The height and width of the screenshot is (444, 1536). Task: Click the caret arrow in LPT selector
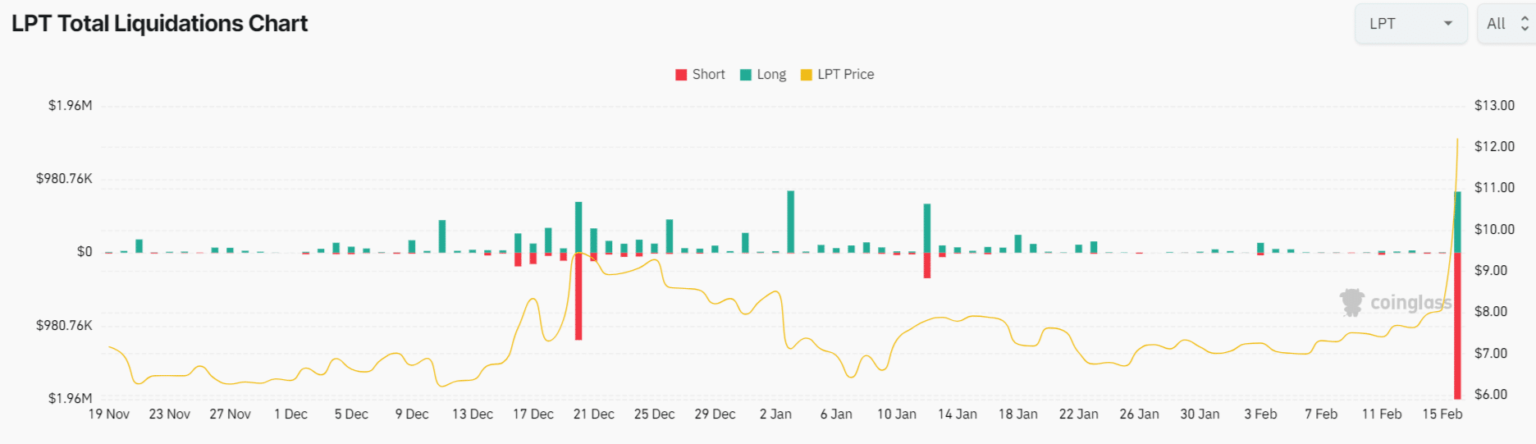point(1448,24)
